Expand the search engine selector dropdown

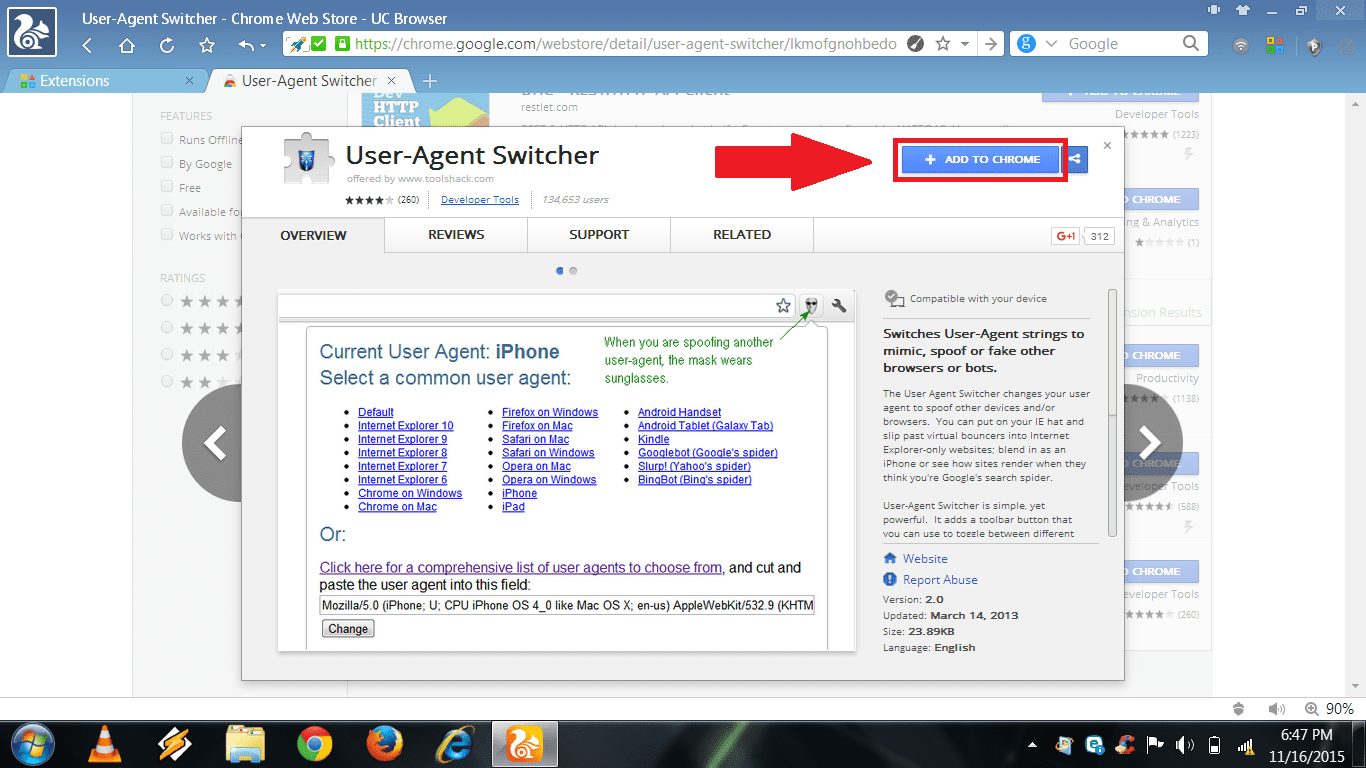1051,44
